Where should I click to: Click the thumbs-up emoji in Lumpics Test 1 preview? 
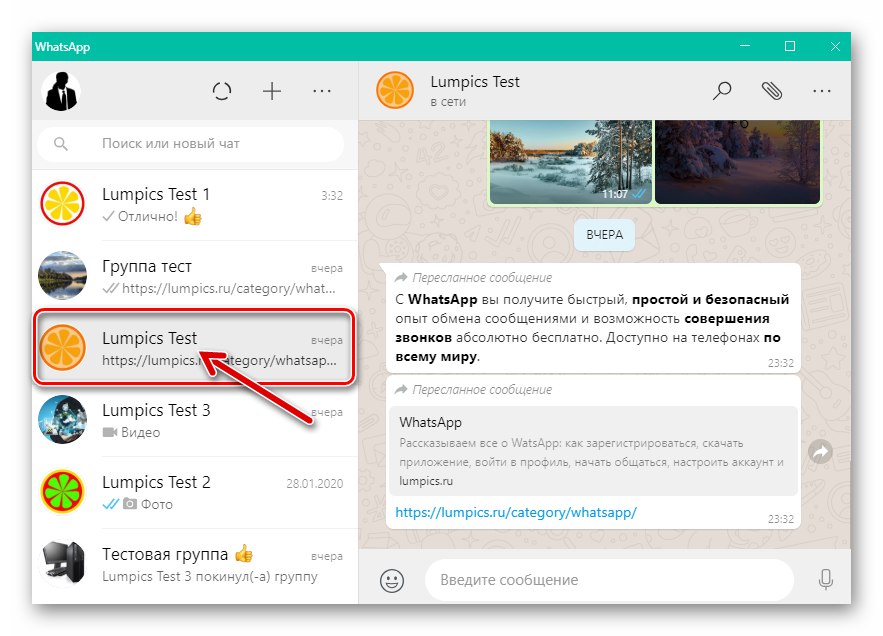click(x=193, y=216)
